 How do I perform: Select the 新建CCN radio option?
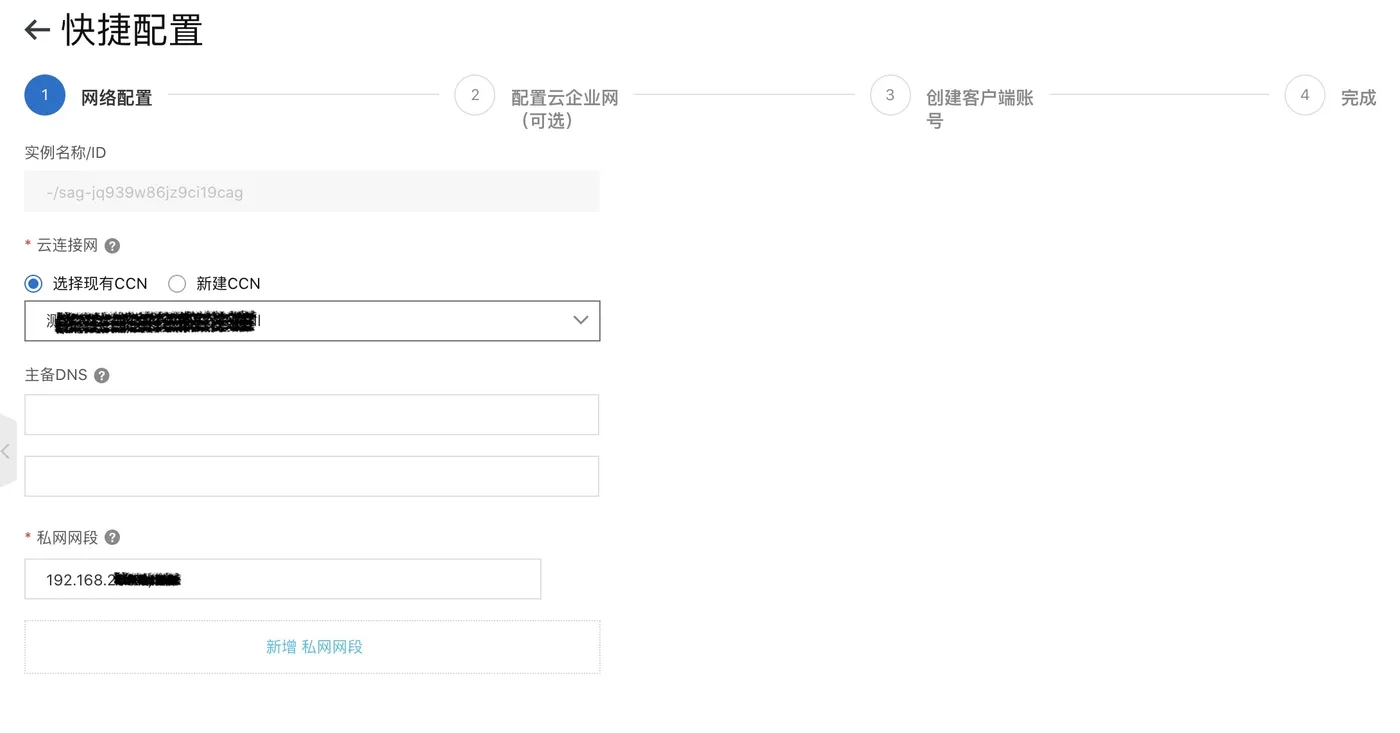point(177,284)
